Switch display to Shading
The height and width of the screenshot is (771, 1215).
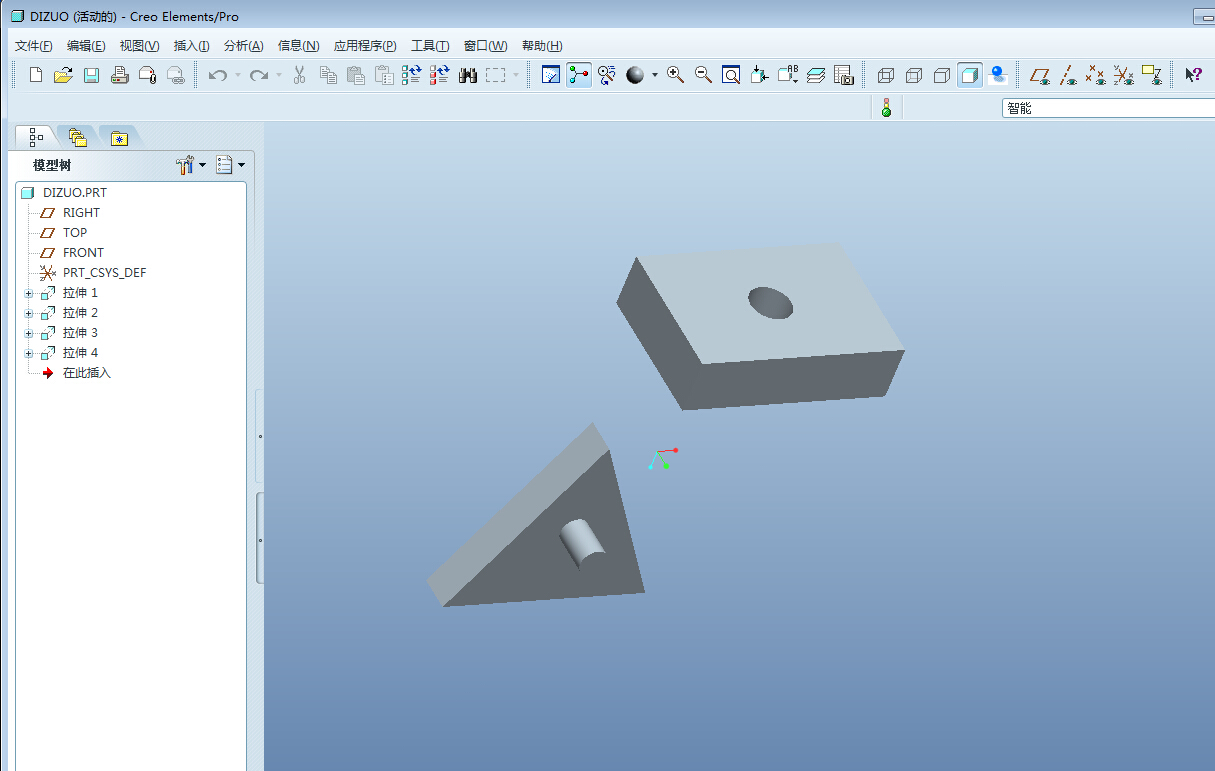coord(970,75)
